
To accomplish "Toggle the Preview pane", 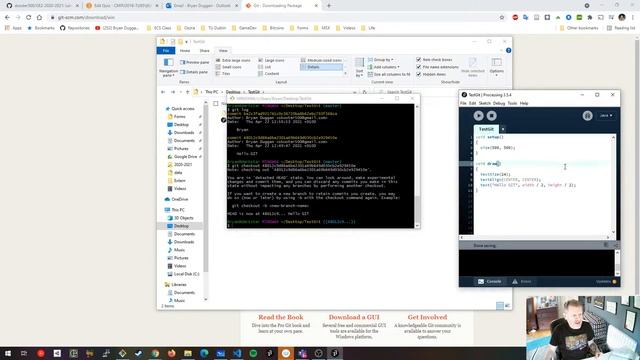I will pos(194,62).
